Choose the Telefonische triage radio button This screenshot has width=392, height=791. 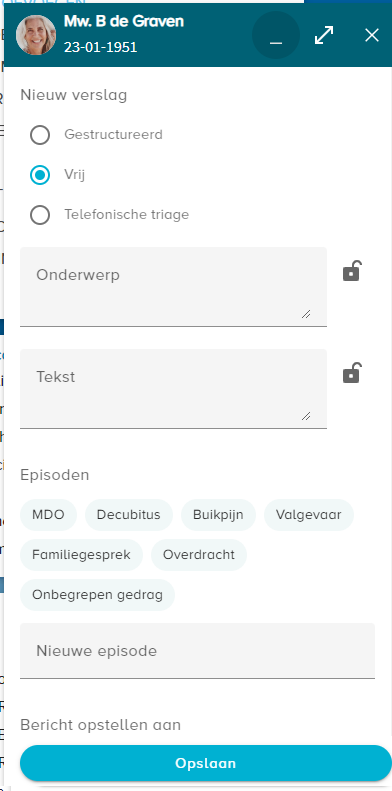(x=40, y=215)
